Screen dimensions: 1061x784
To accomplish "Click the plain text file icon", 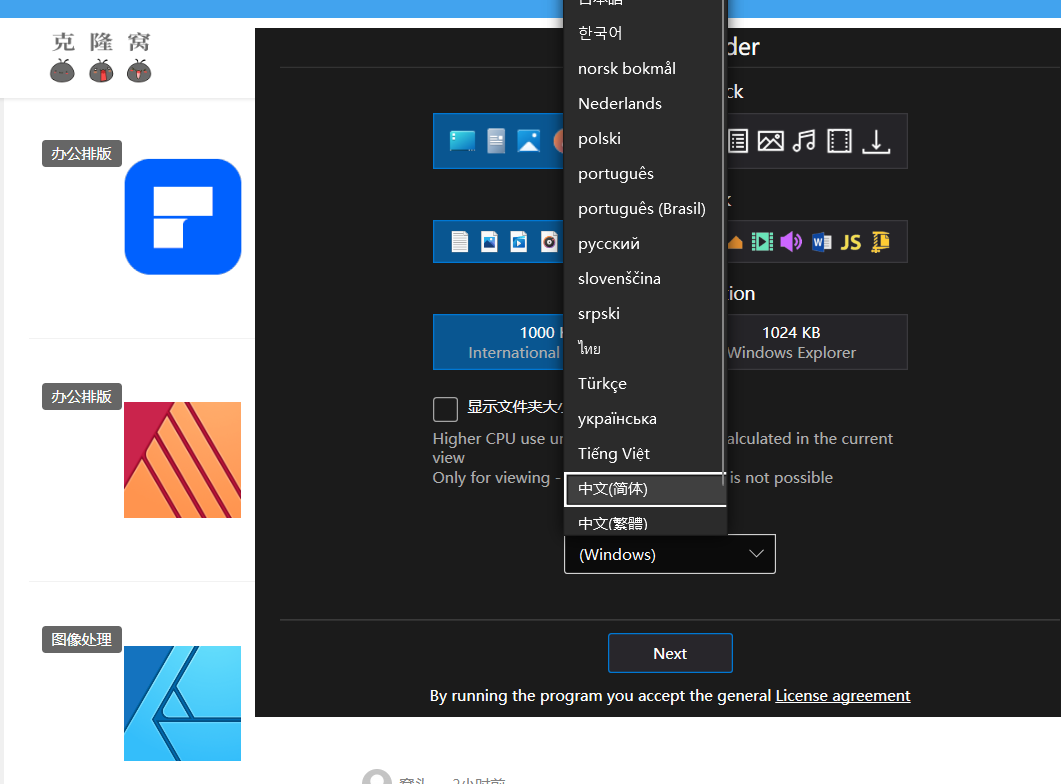I will [x=459, y=241].
